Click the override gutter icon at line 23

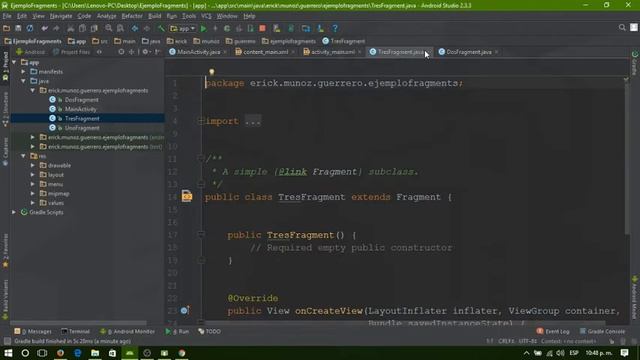pyautogui.click(x=184, y=311)
